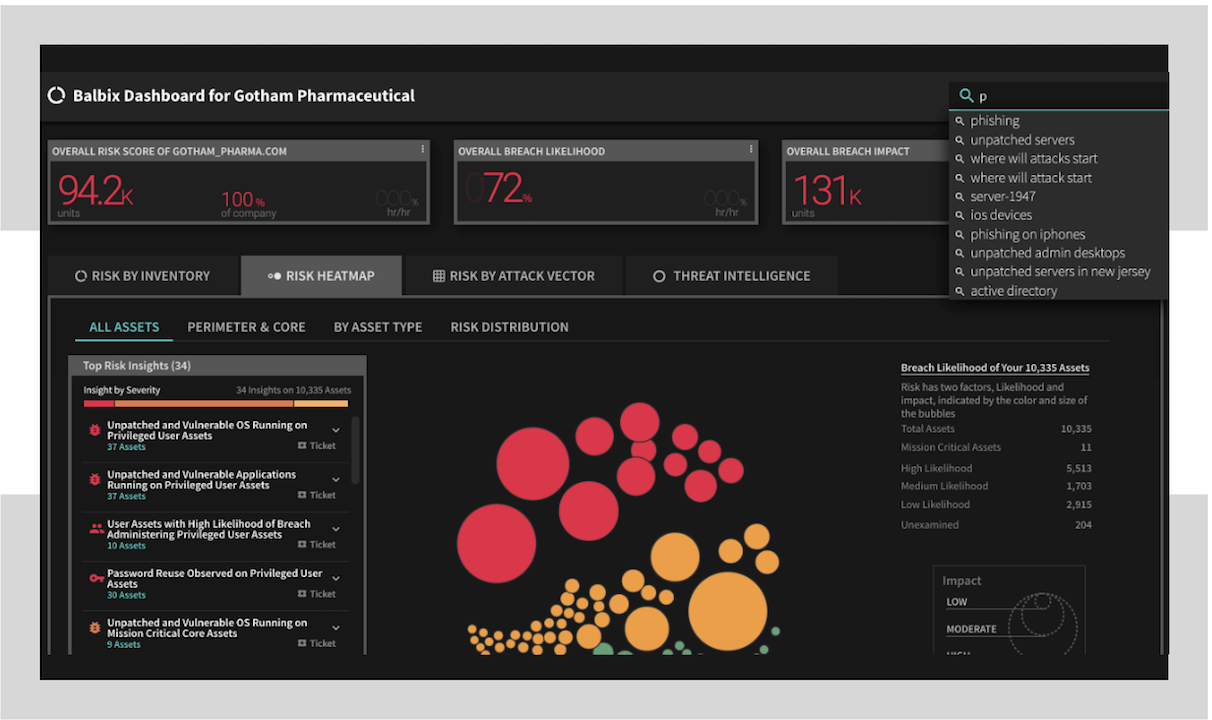Viewport: 1212px width, 720px height.
Task: Switch to Perimeter & Core sub-tab
Action: click(x=246, y=327)
